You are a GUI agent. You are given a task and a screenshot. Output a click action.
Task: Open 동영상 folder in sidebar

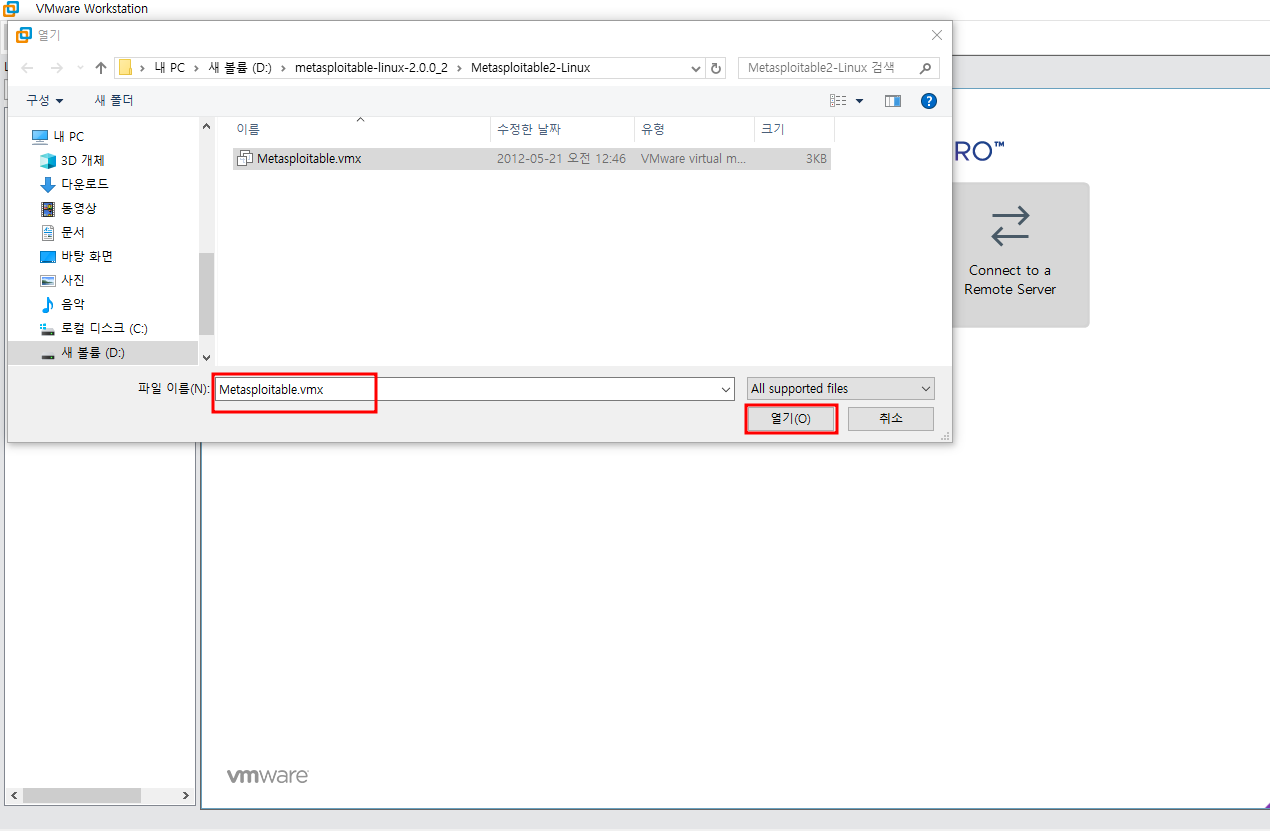point(69,208)
